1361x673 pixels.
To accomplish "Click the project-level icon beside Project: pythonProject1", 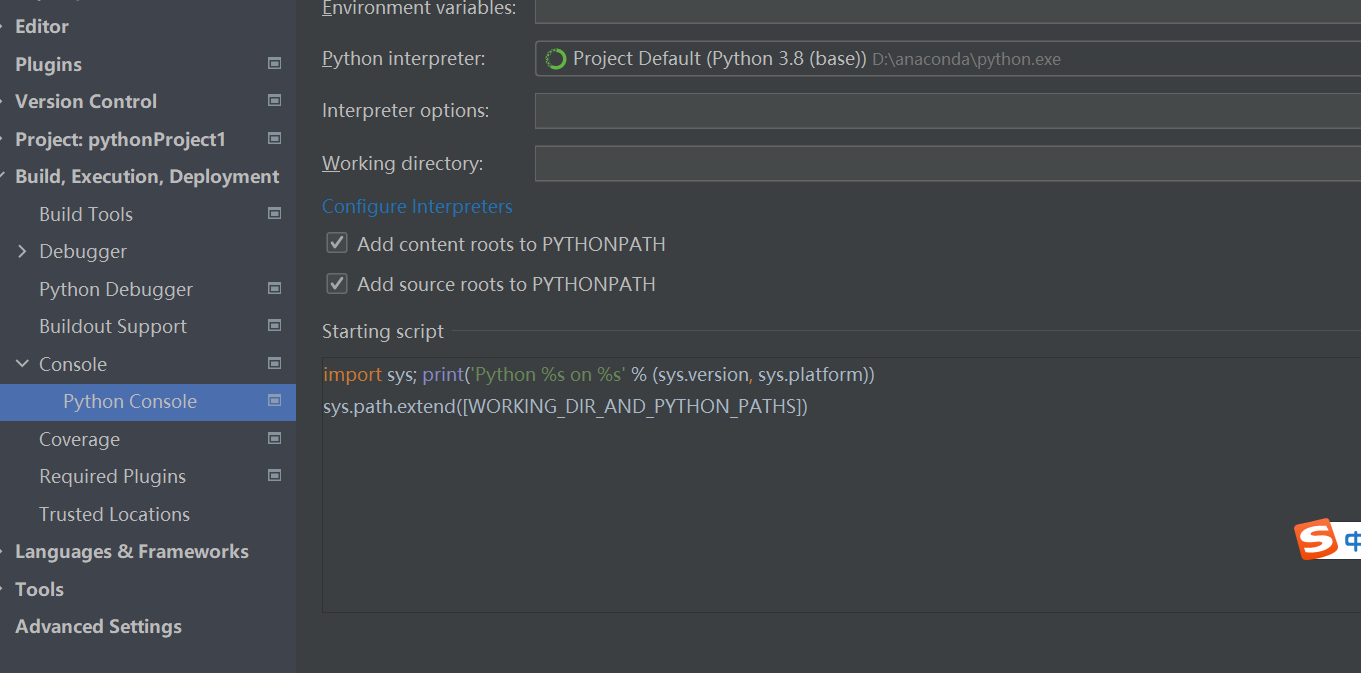I will pos(275,138).
